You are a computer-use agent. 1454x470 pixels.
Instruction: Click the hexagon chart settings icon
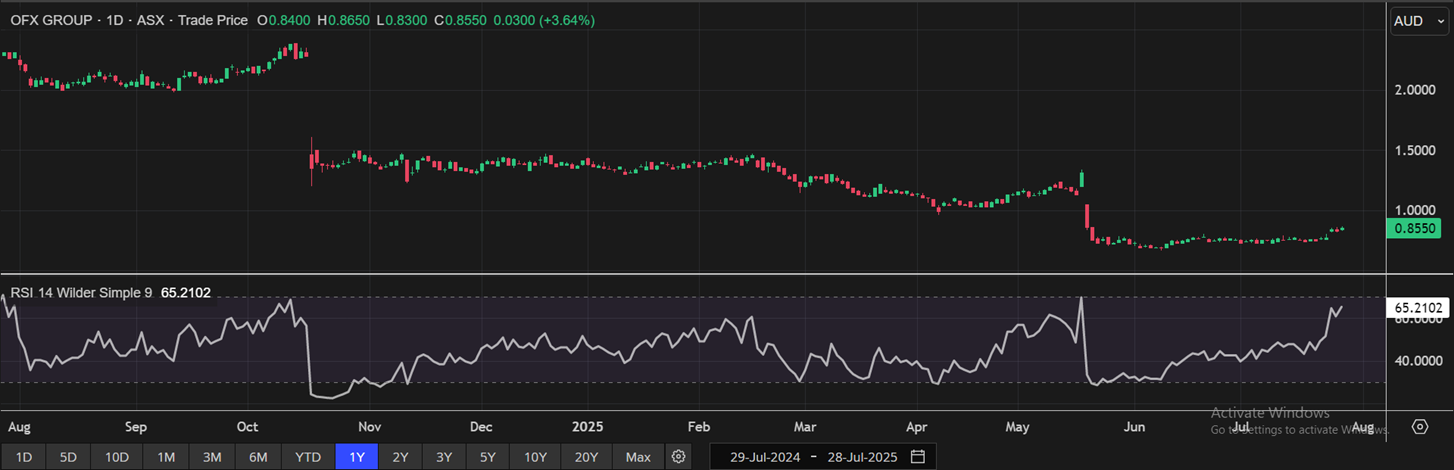tap(1420, 427)
